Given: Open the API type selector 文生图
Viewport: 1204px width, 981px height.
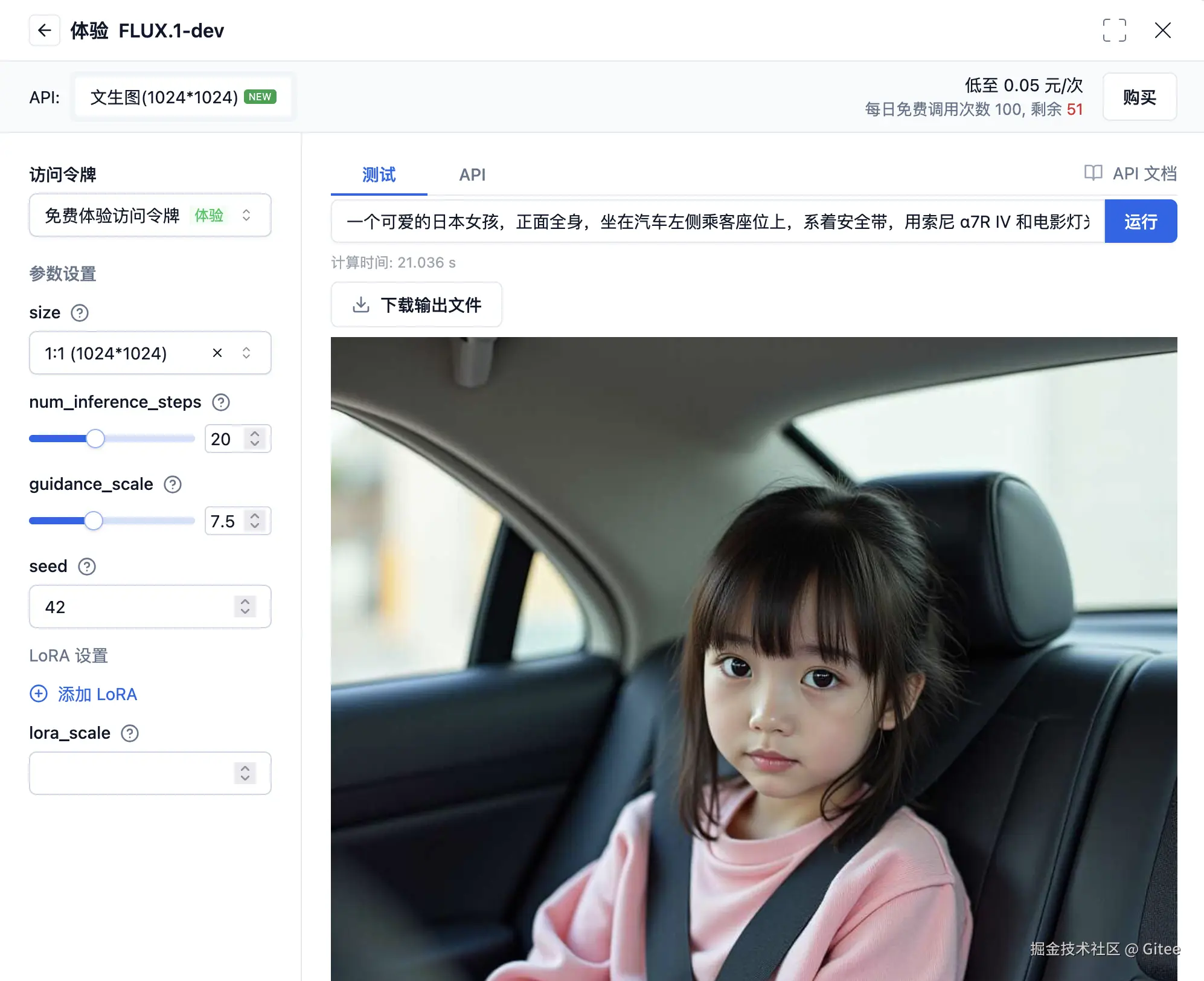Looking at the screenshot, I should point(183,97).
